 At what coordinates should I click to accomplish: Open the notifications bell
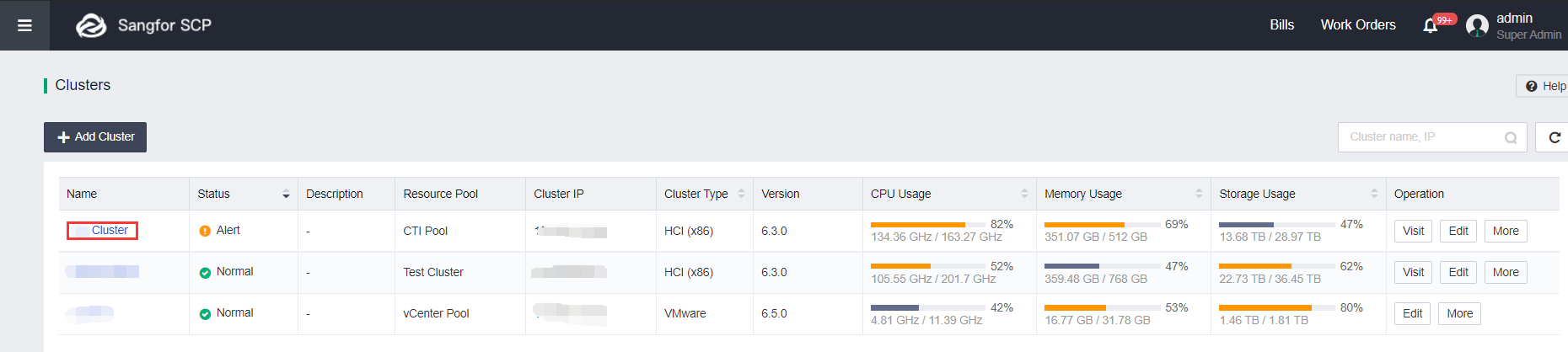pyautogui.click(x=1431, y=25)
